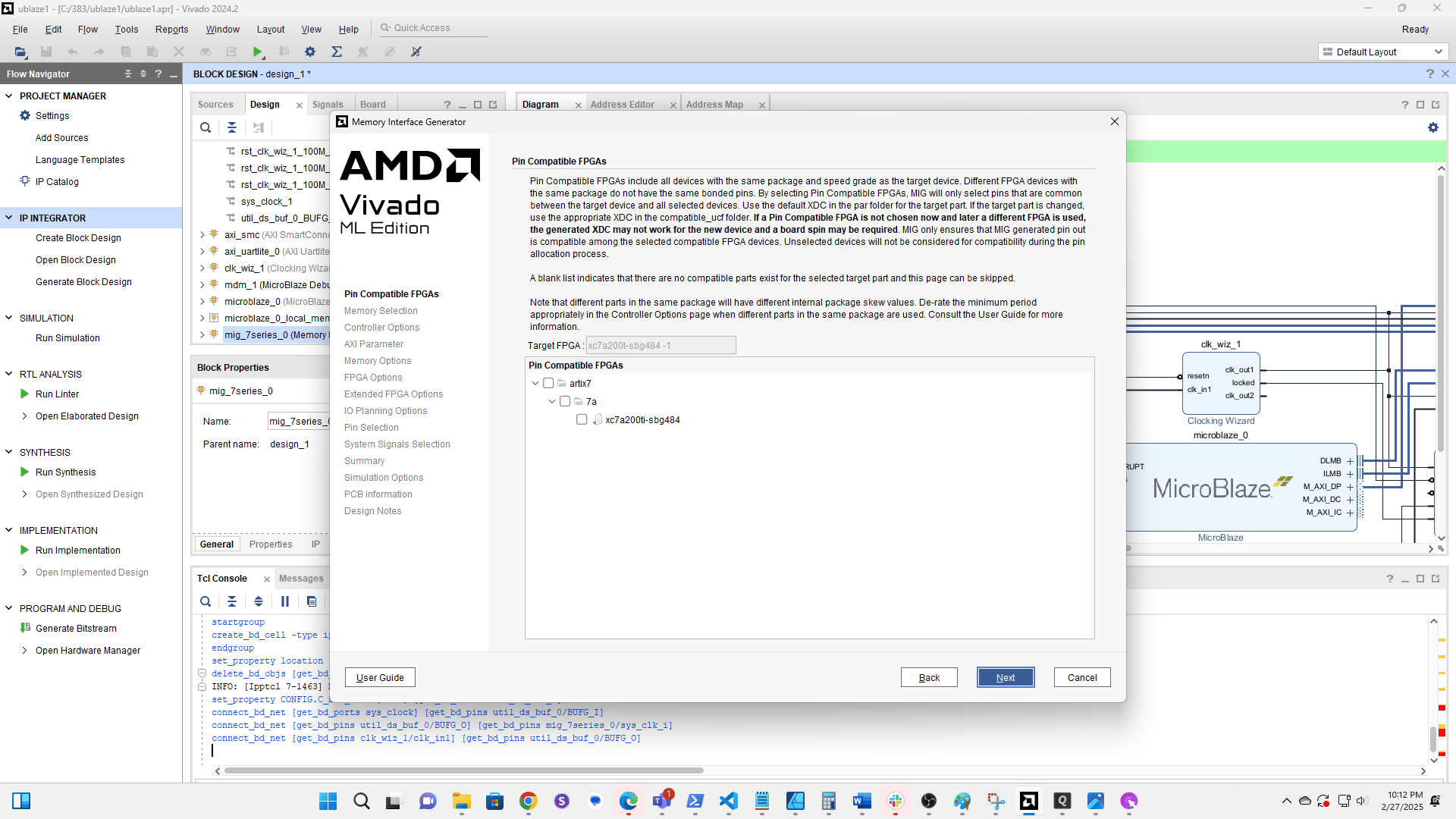This screenshot has width=1456, height=819.
Task: Click the search icon in the Design panel
Action: pyautogui.click(x=206, y=127)
